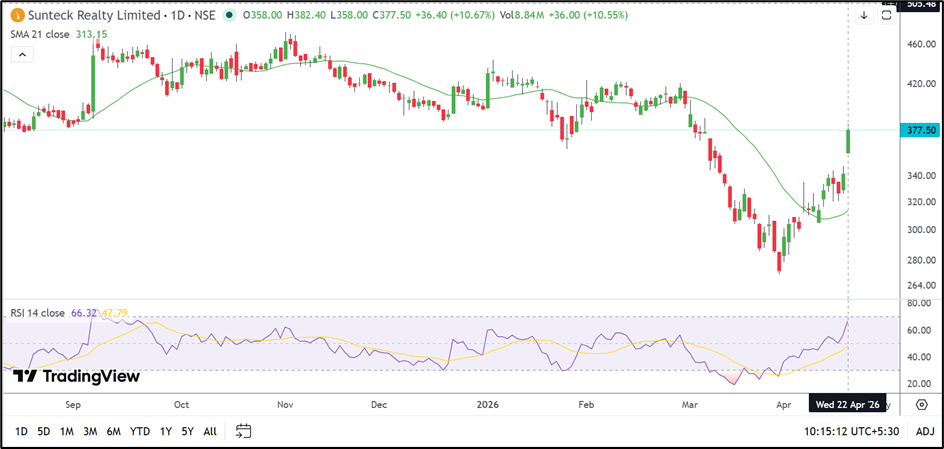Viewport: 944px width, 449px height.
Task: Select the 5D time range
Action: click(x=44, y=431)
